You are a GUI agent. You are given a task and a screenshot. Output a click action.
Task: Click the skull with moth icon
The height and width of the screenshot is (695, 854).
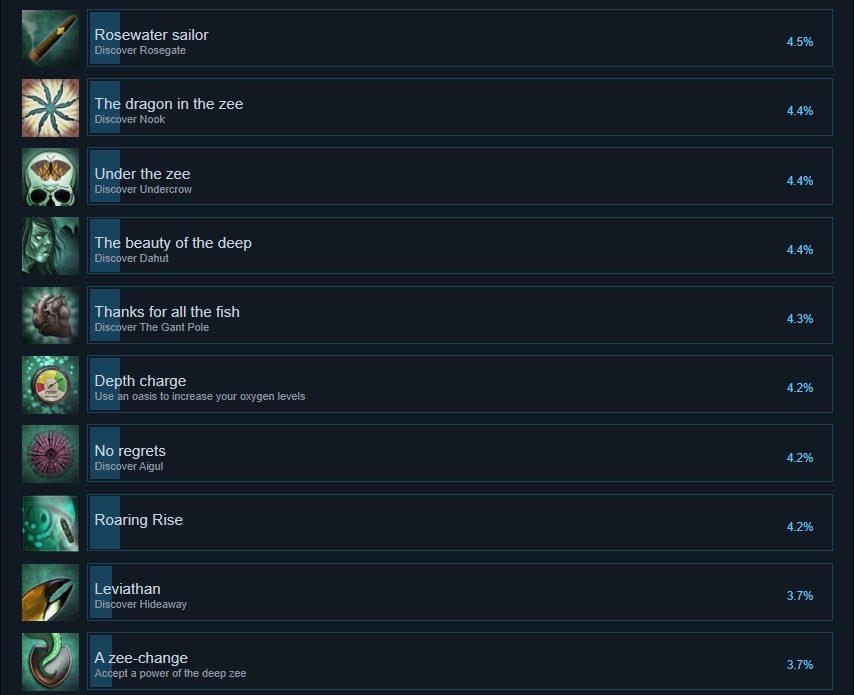tap(50, 177)
